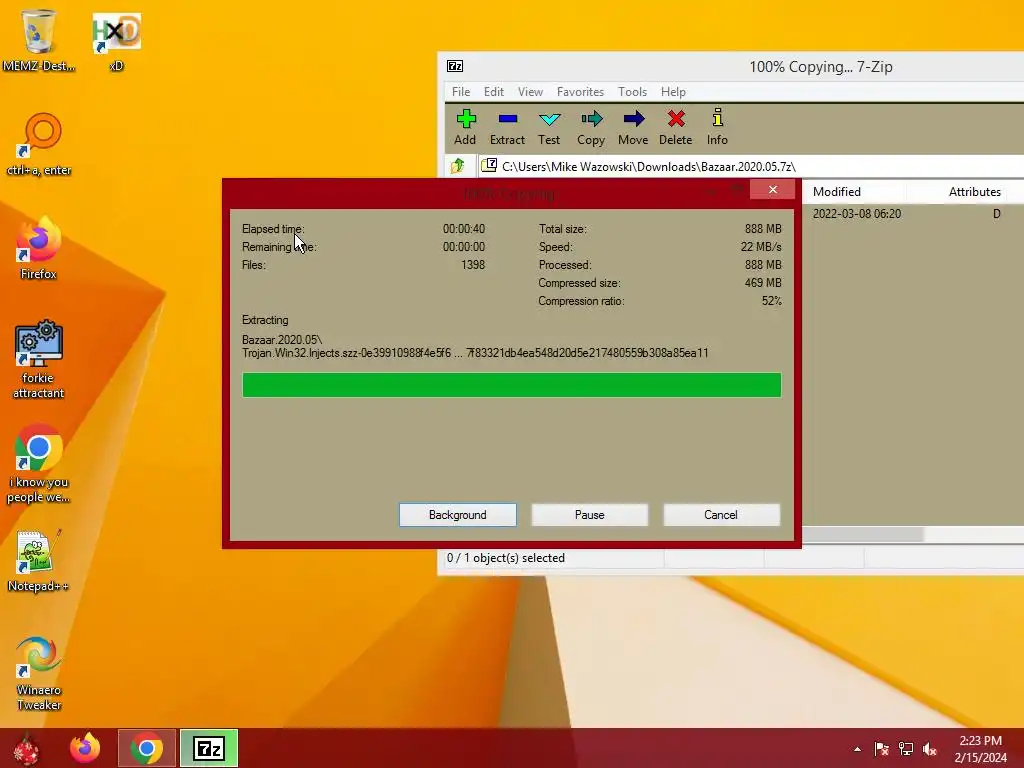
Task: Click the Copy toolbar icon in 7-Zip
Action: 591,127
